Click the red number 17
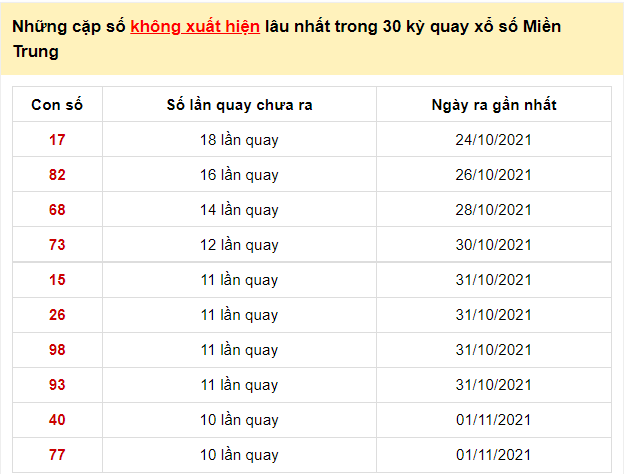Screen dimensions: 624x474 click(57, 140)
